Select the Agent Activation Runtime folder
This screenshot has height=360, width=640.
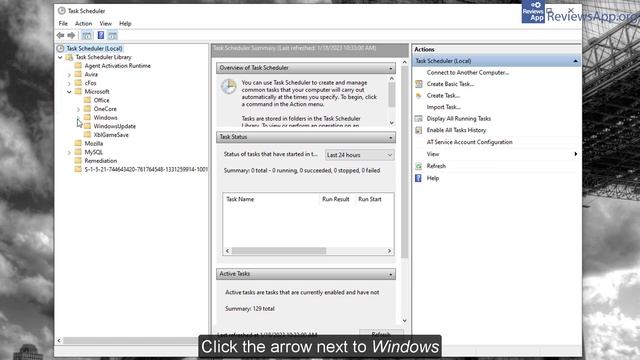118,66
